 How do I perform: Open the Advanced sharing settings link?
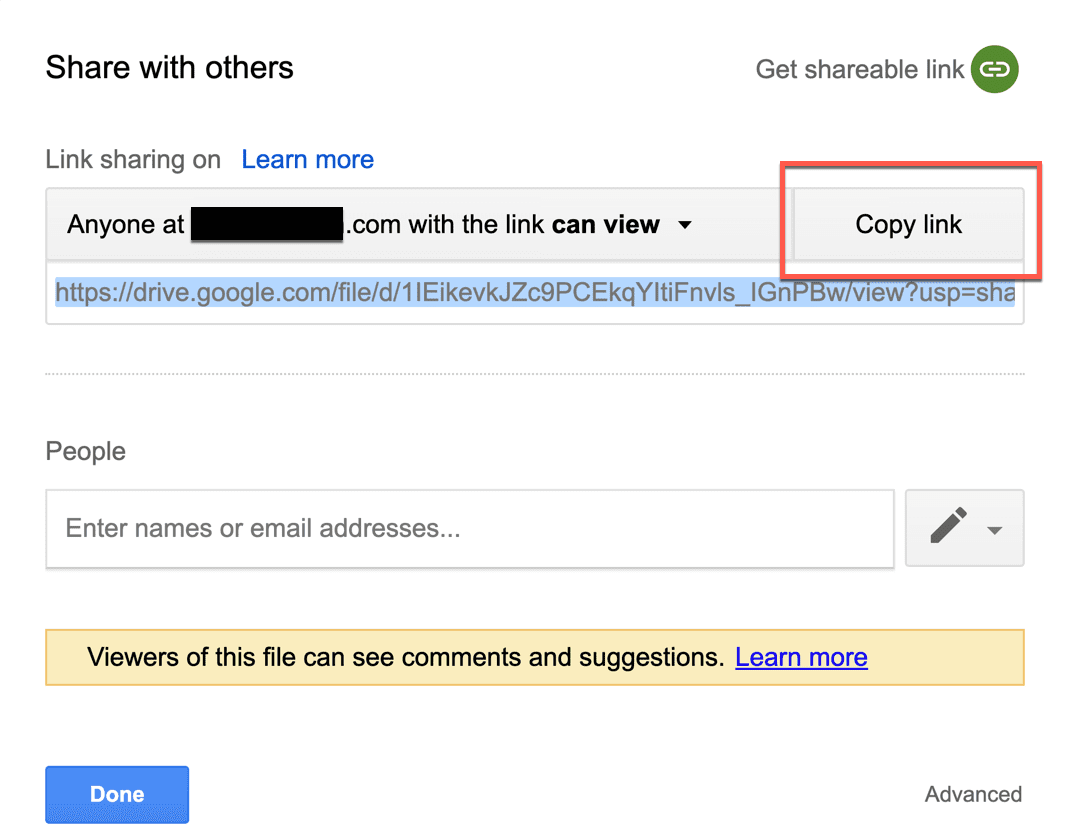(x=973, y=794)
